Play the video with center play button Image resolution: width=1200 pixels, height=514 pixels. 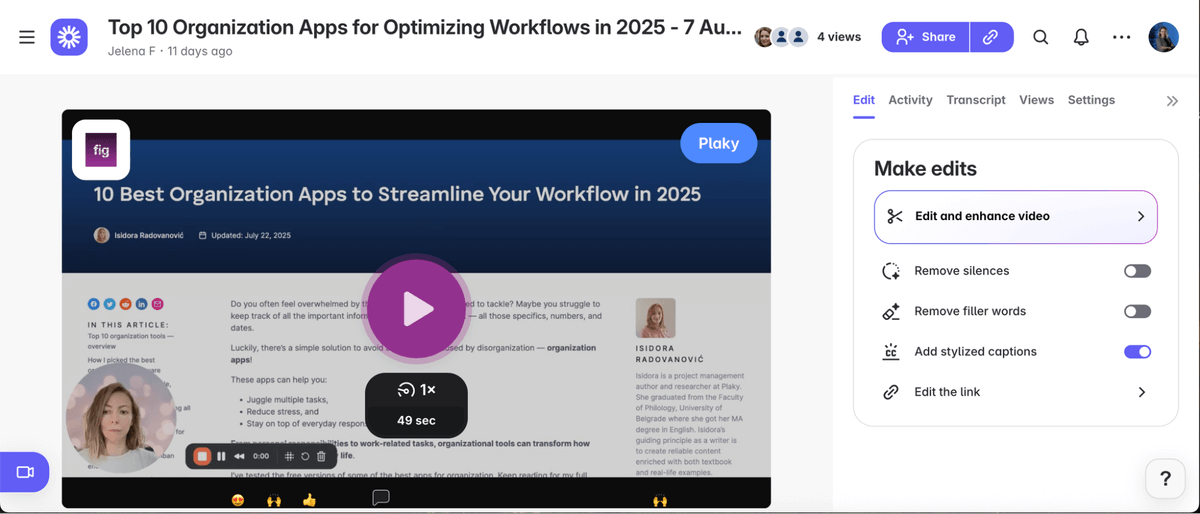click(417, 309)
